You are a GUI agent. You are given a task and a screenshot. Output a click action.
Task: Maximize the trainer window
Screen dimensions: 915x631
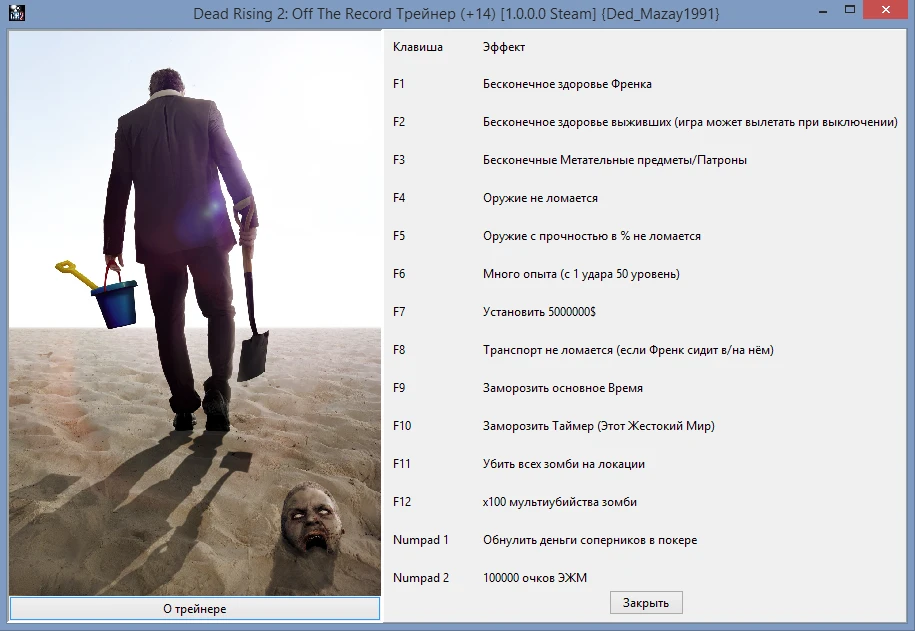pos(851,10)
